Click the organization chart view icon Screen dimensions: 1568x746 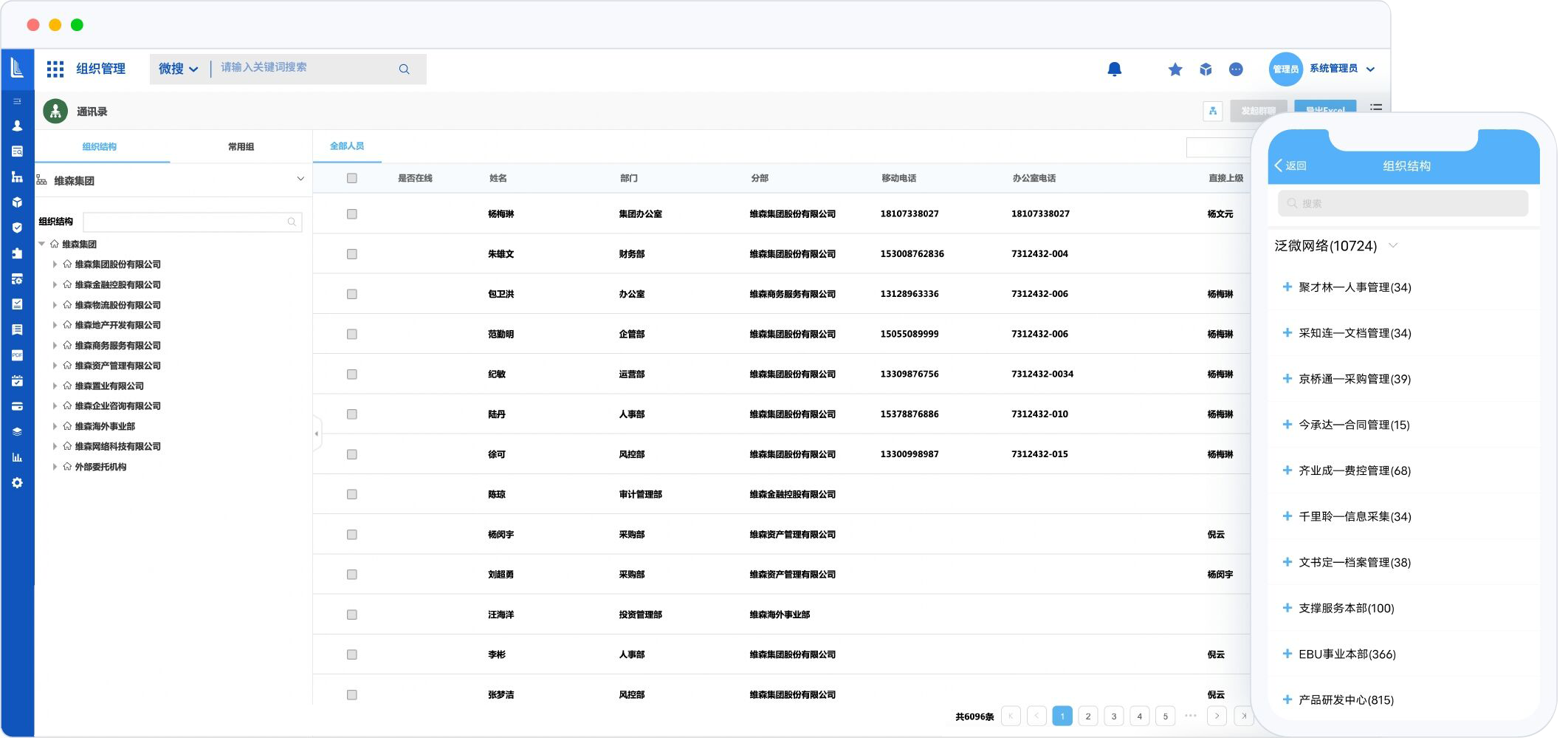(x=1212, y=112)
